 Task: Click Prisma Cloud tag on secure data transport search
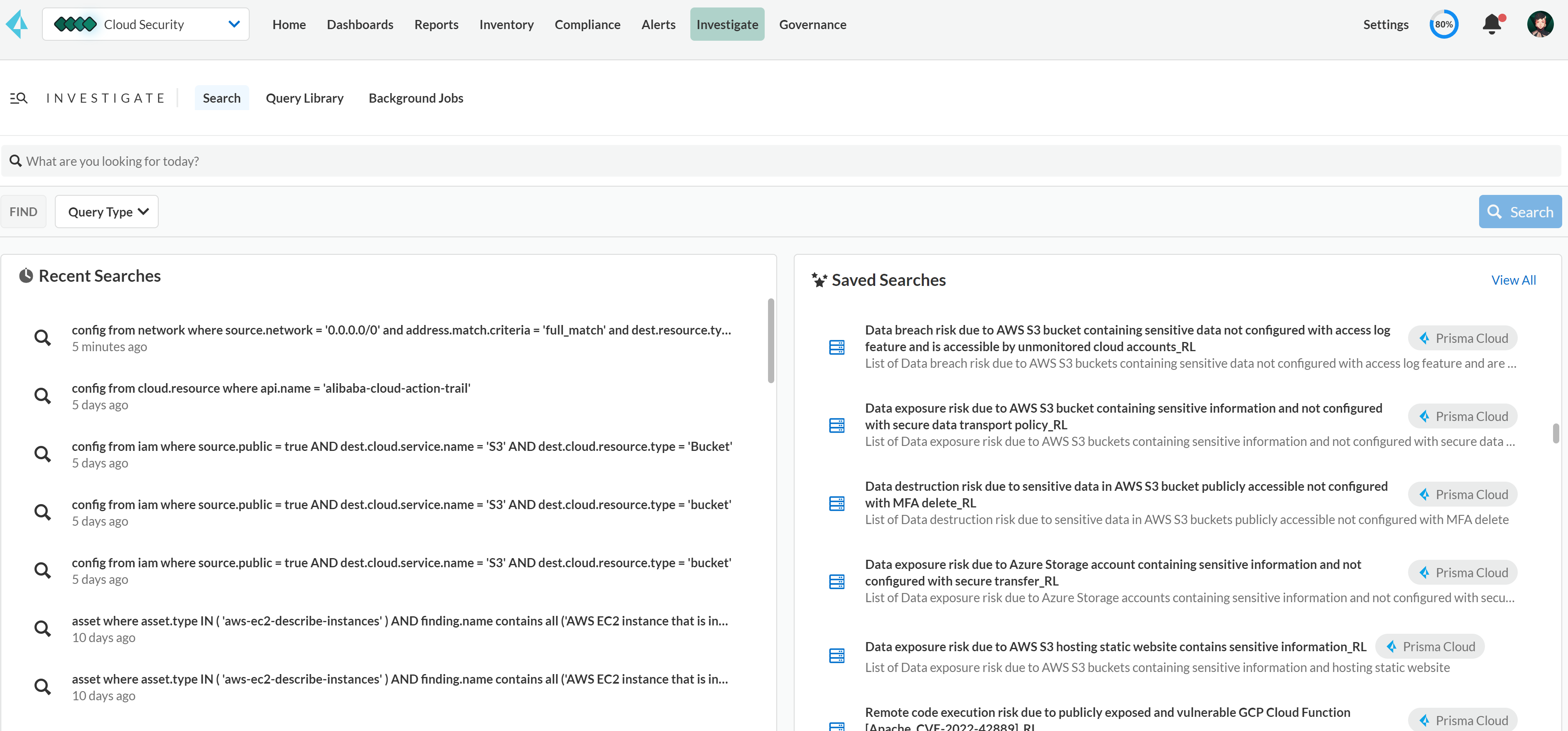pos(1462,417)
